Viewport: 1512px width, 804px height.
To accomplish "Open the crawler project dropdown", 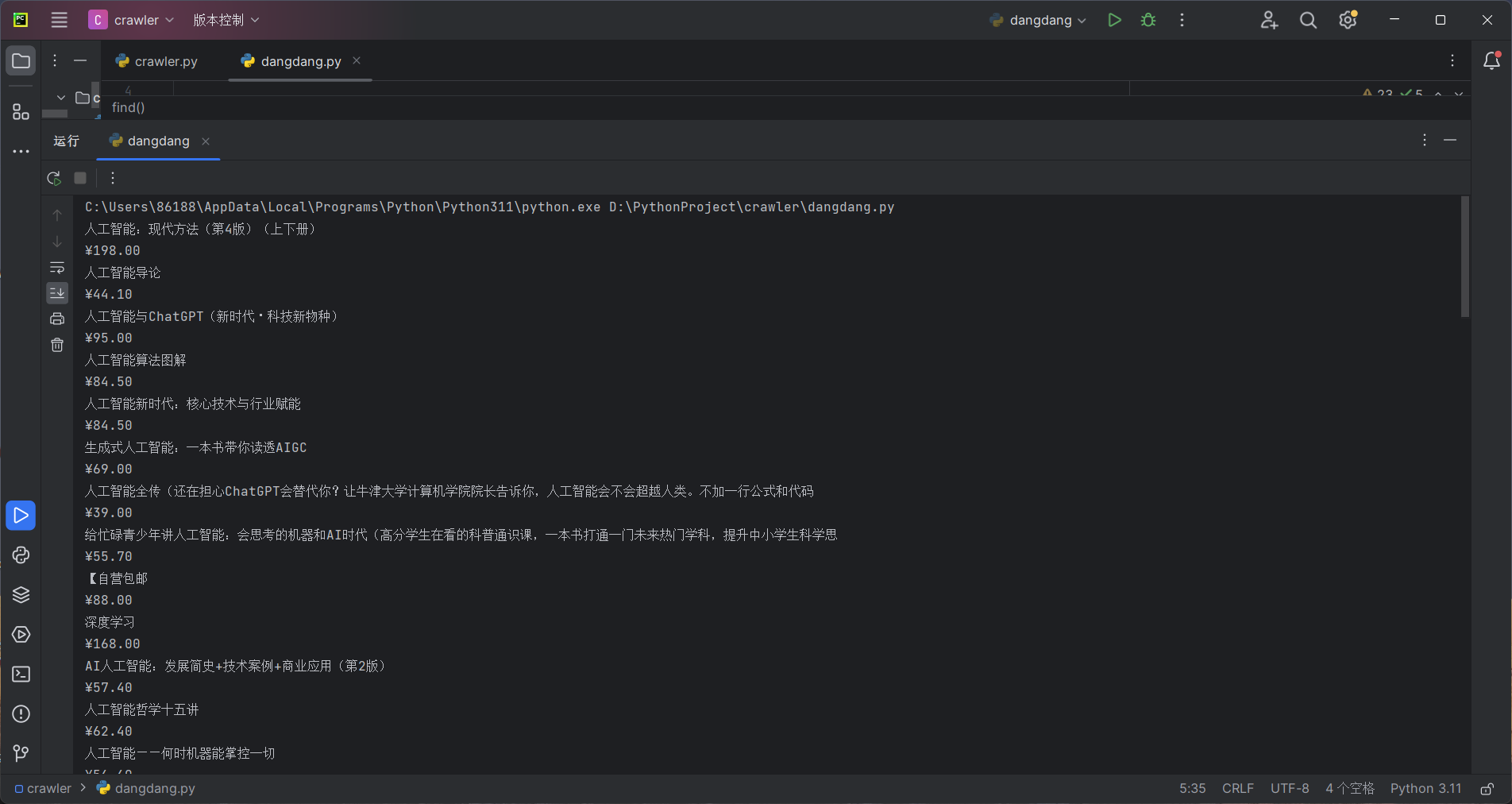I will click(x=132, y=20).
